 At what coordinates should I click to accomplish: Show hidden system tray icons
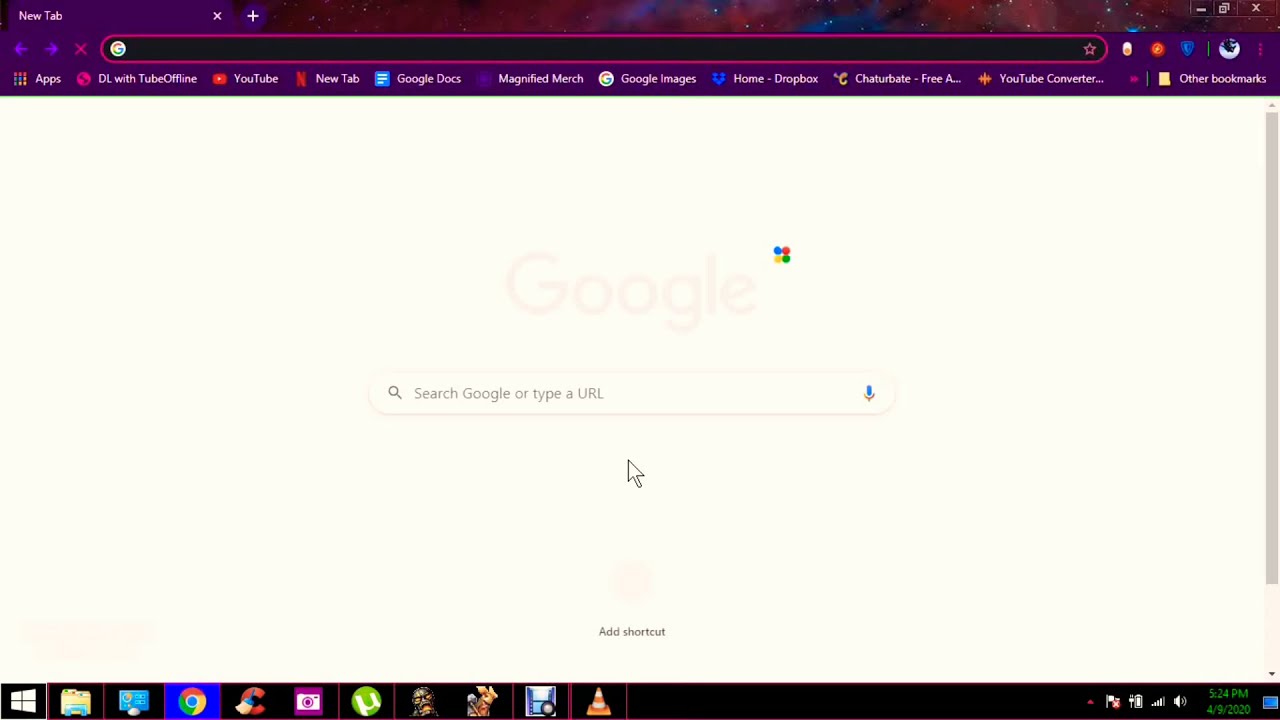(1090, 702)
